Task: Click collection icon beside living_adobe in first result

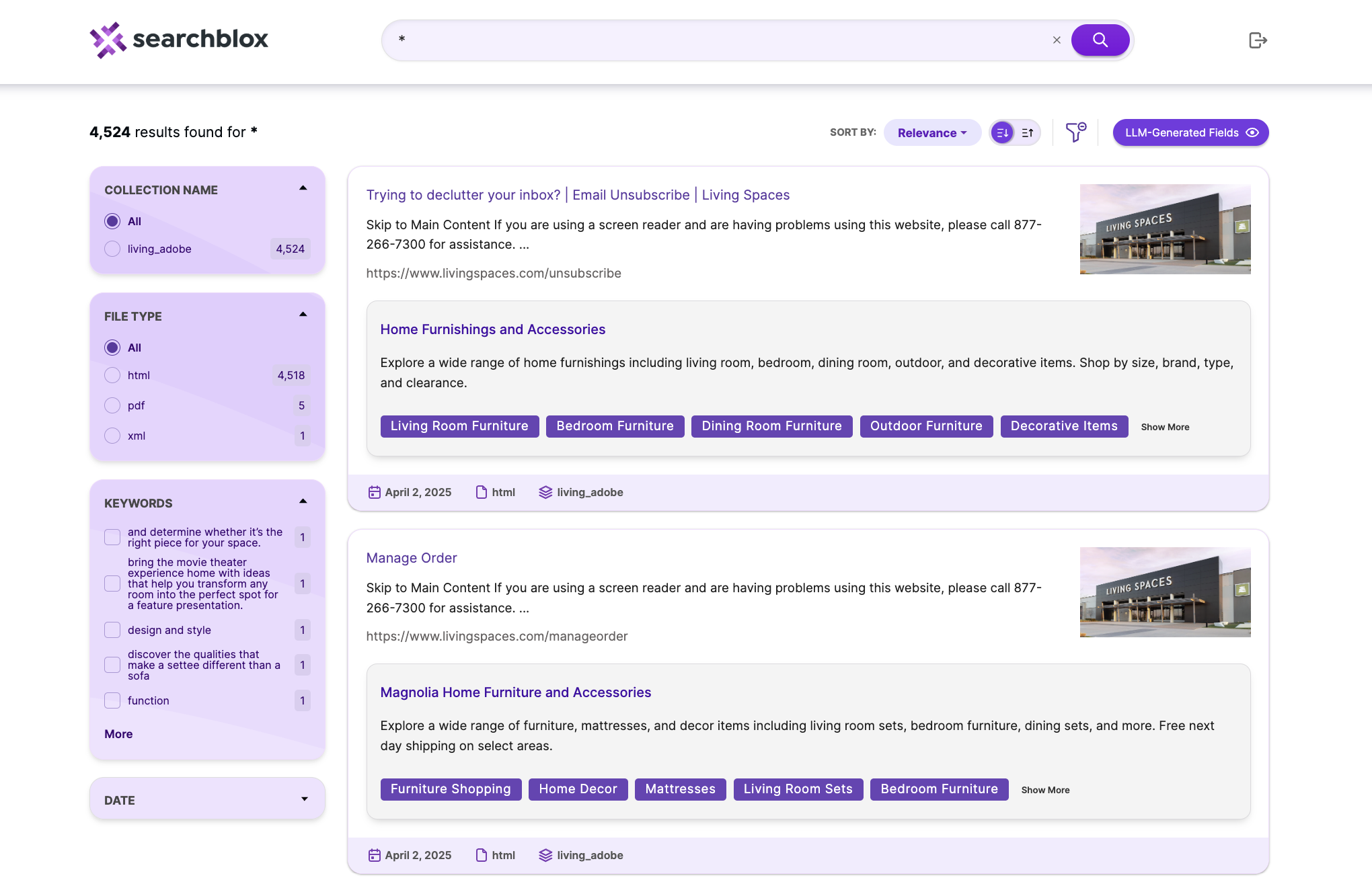Action: [545, 493]
